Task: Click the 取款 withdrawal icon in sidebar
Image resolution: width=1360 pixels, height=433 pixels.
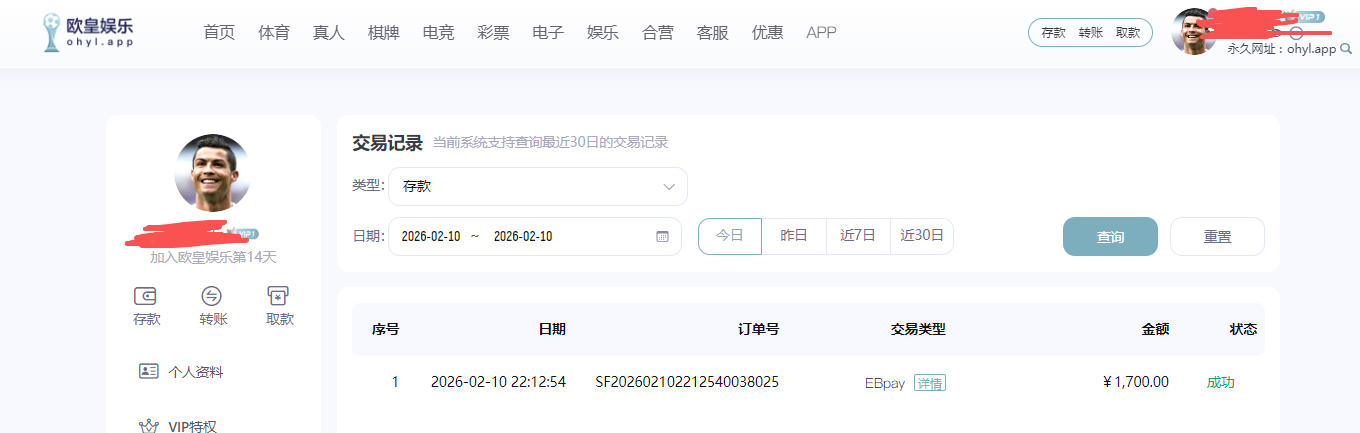Action: pyautogui.click(x=279, y=296)
